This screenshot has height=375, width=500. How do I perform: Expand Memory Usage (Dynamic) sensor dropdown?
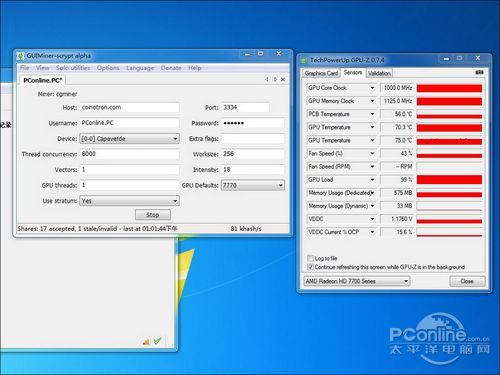tap(372, 206)
